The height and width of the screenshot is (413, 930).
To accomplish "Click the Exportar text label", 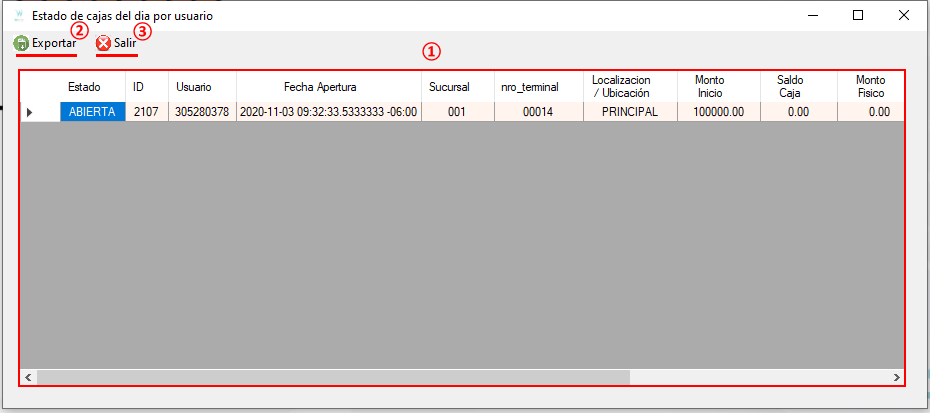I will tap(54, 43).
